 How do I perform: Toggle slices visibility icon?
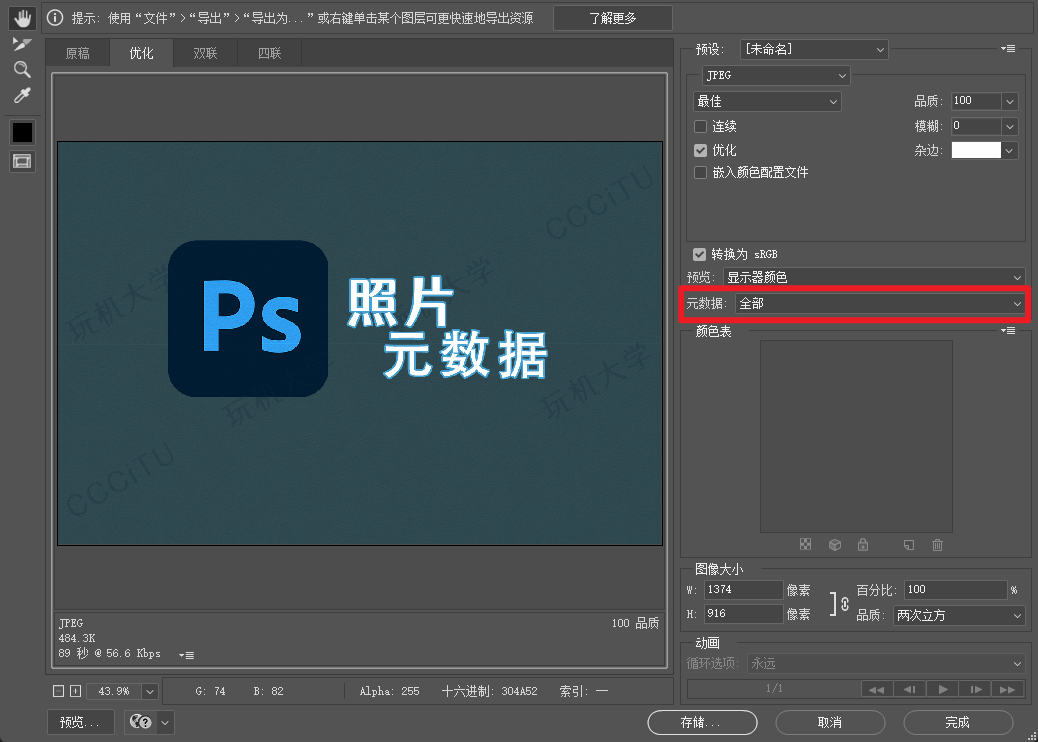coord(22,161)
